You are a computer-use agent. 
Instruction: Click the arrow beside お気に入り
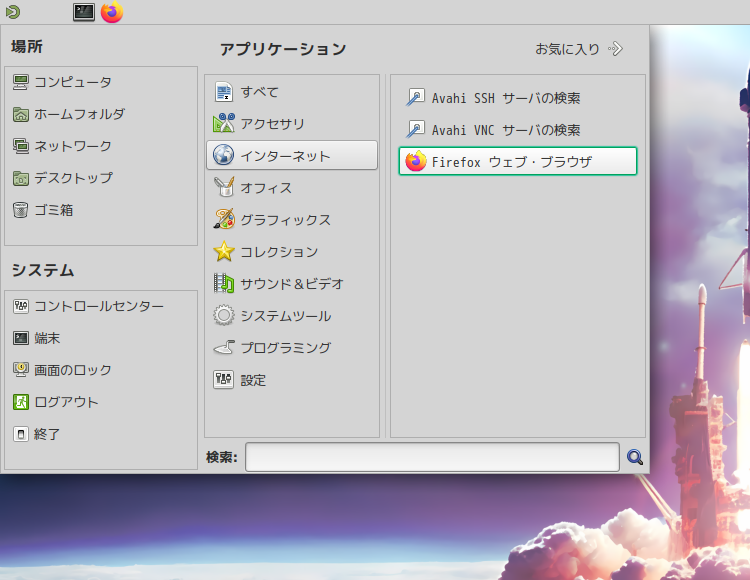[616, 49]
